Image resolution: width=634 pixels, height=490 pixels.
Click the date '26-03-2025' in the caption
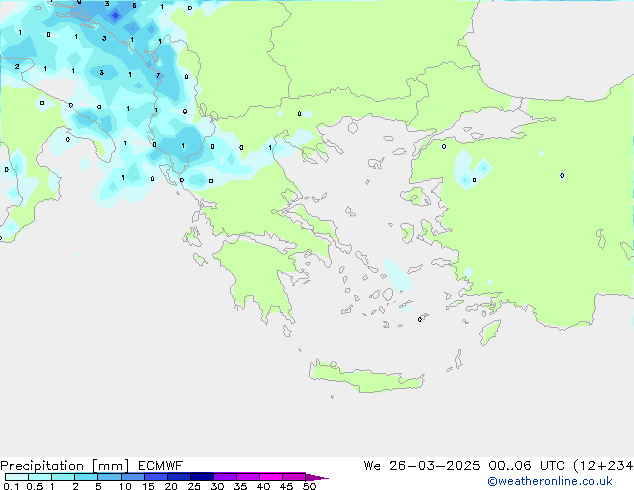pos(435,466)
